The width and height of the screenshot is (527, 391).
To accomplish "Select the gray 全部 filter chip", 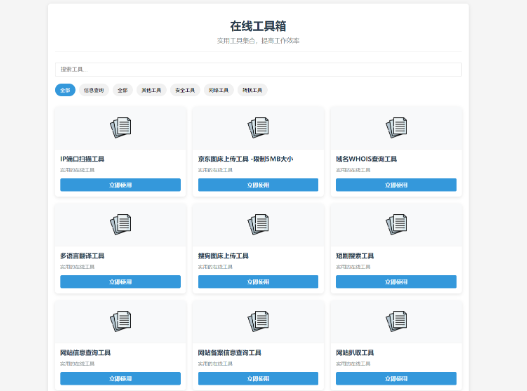I will [123, 90].
